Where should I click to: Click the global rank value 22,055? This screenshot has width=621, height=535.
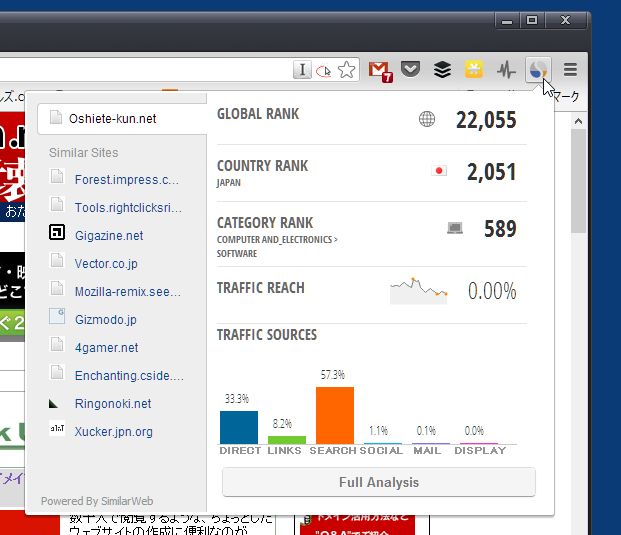coord(486,120)
